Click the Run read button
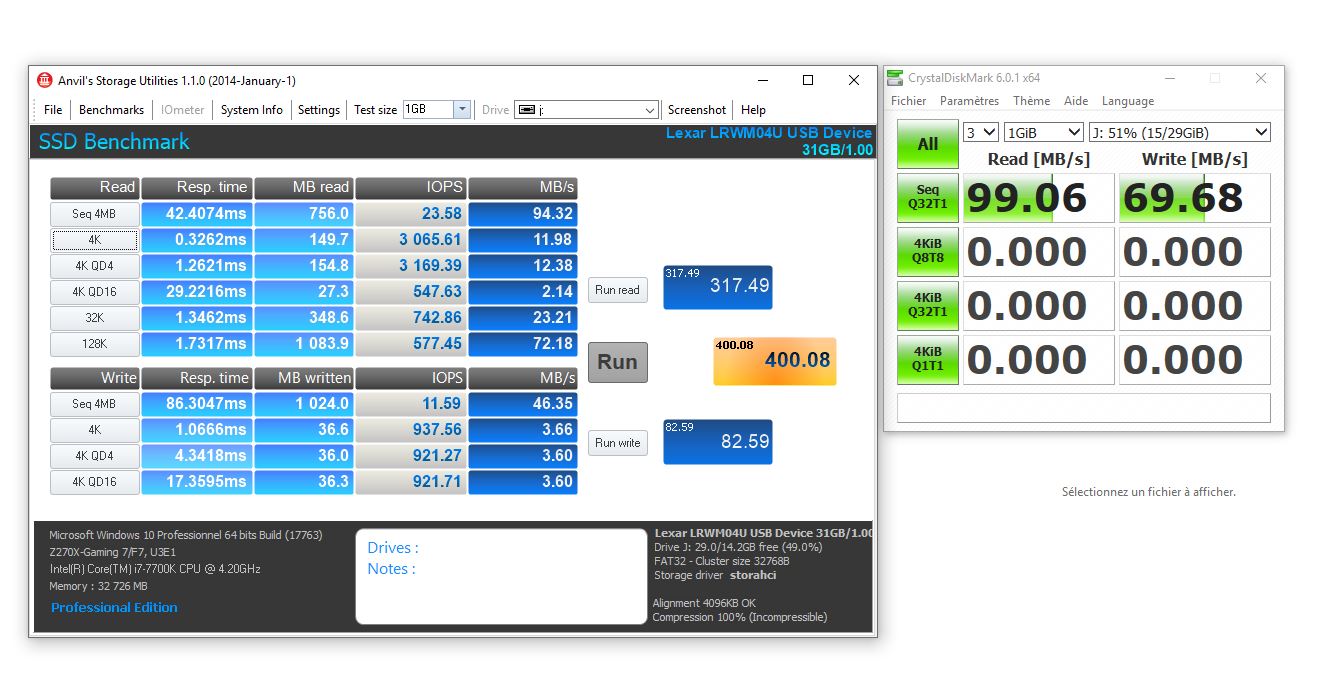Viewport: 1317px width, 698px height. [617, 290]
